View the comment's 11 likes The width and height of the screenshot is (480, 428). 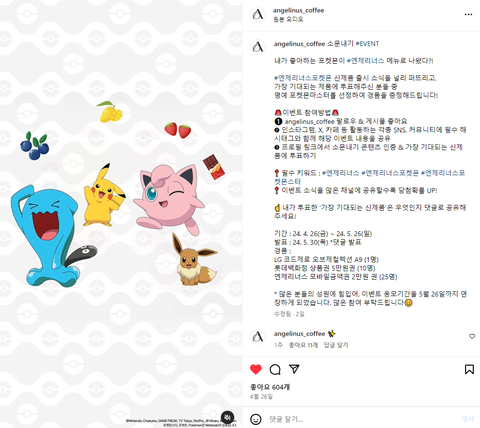tap(303, 345)
